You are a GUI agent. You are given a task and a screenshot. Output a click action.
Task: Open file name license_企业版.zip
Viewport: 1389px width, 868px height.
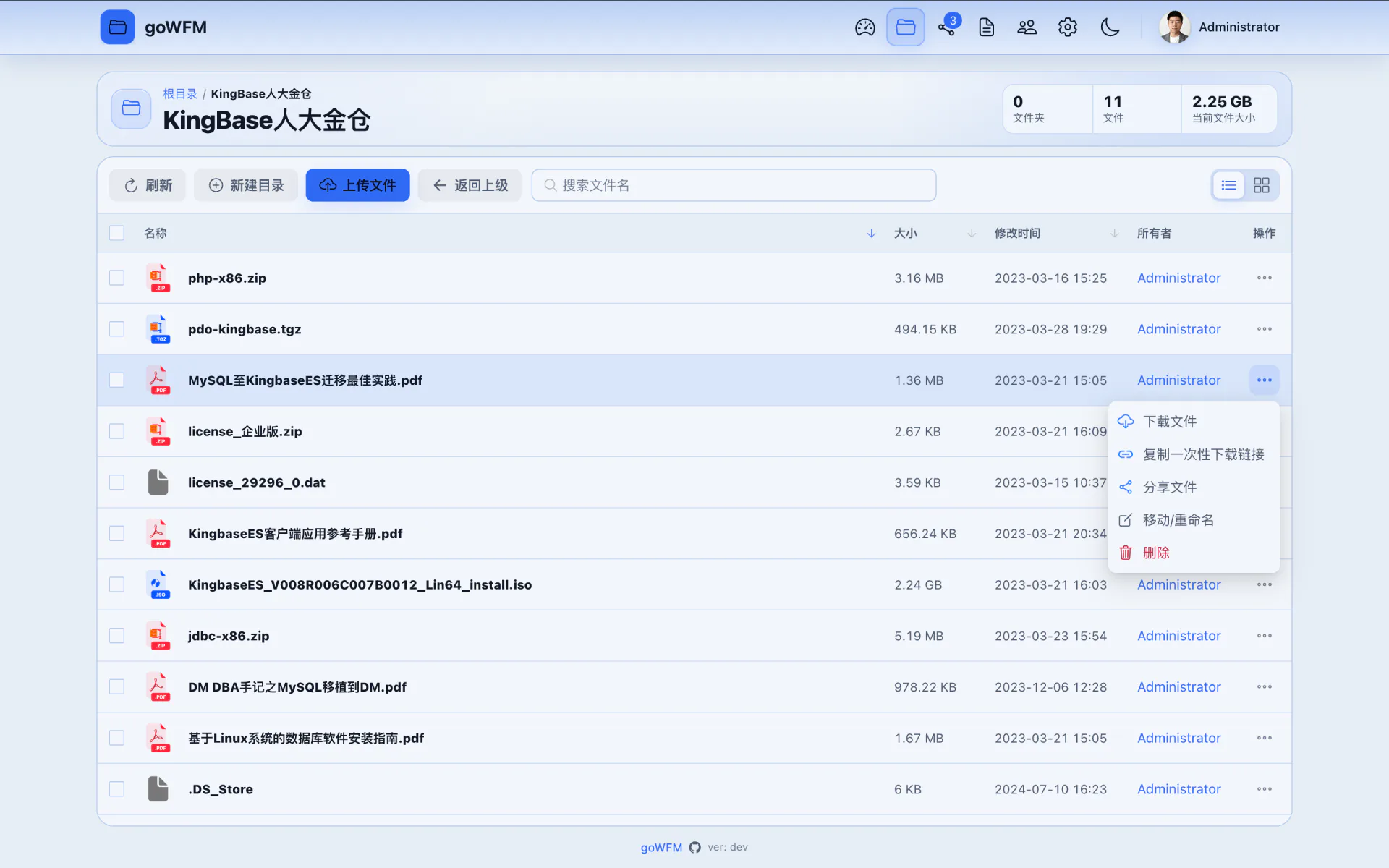click(245, 431)
